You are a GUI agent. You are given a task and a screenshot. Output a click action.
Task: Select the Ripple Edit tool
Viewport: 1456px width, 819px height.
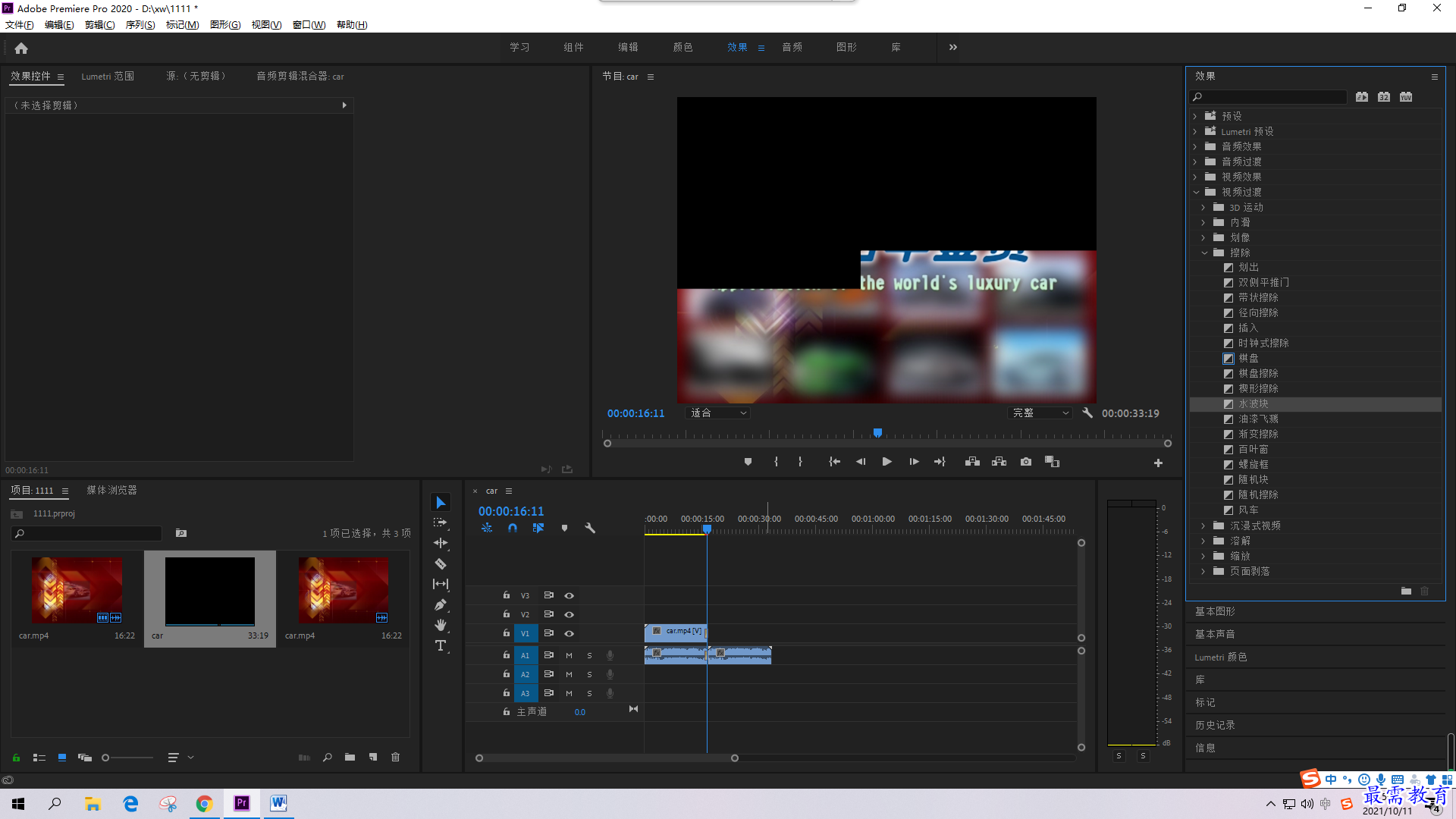pos(441,543)
